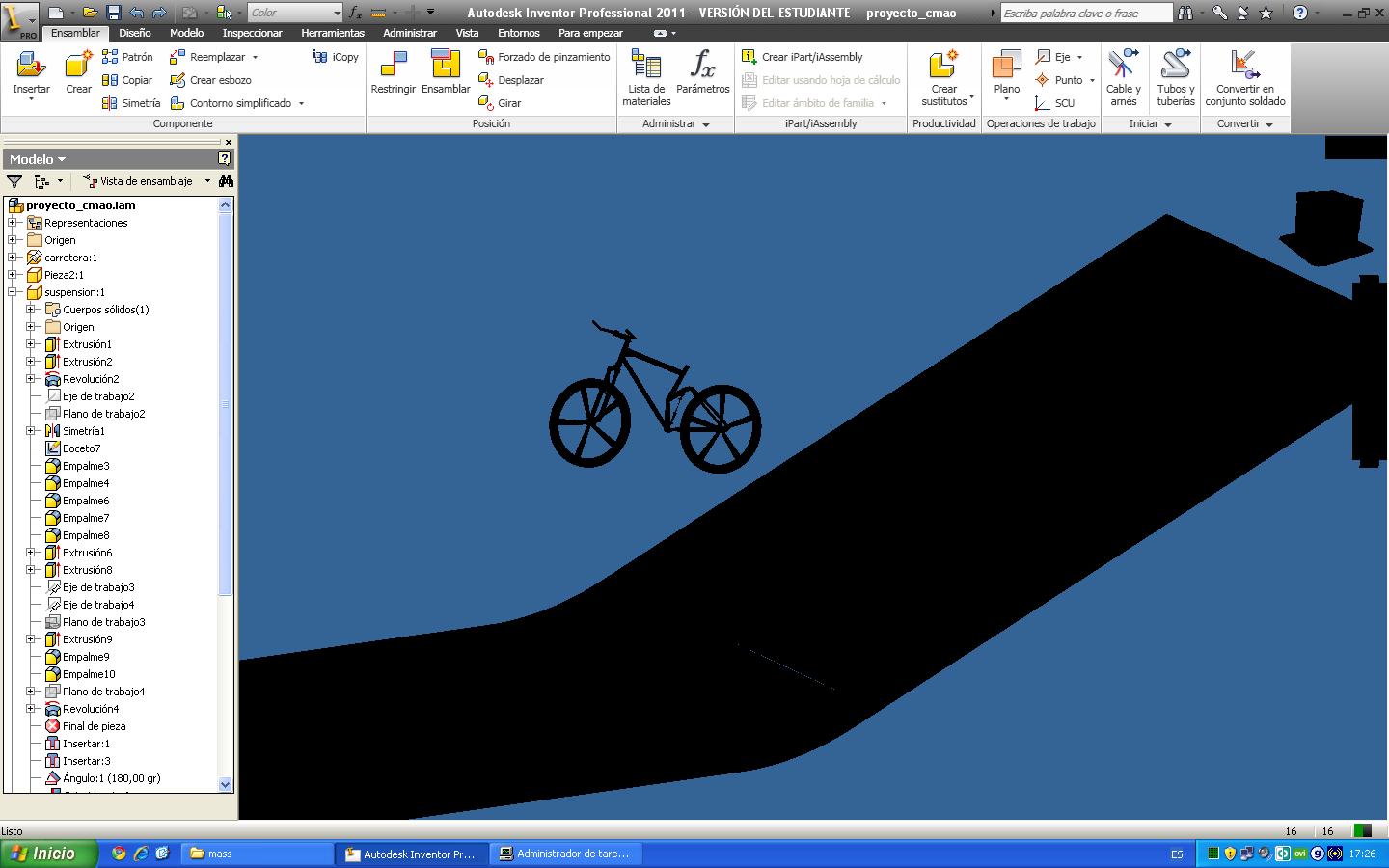Expand the Extrusión1 node

(31, 344)
